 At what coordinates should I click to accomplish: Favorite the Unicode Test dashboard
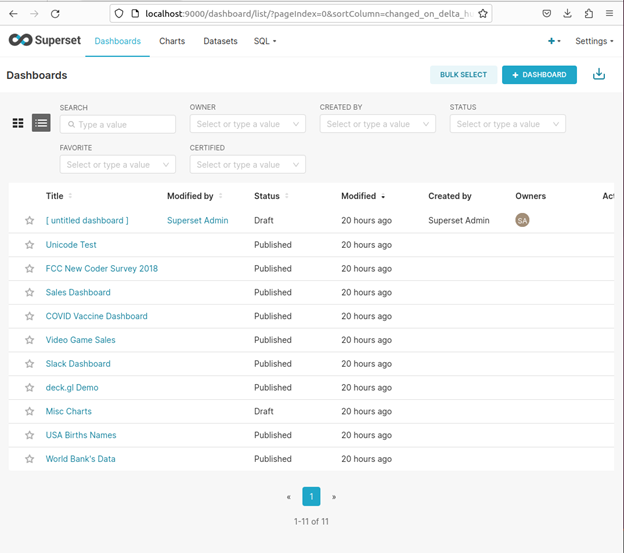(x=29, y=245)
